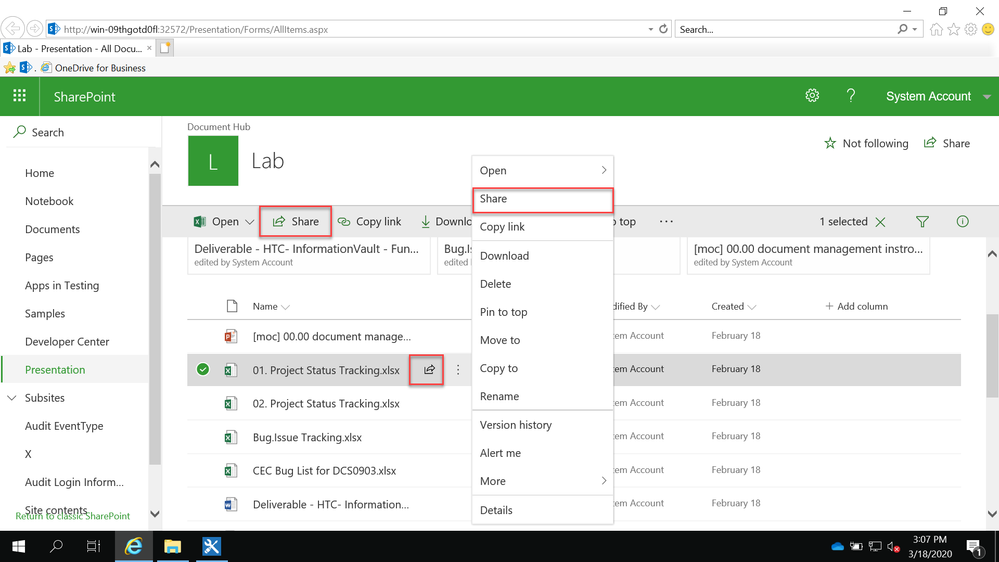Viewport: 999px width, 562px height.
Task: Click the Lab site logo tile
Action: point(213,161)
